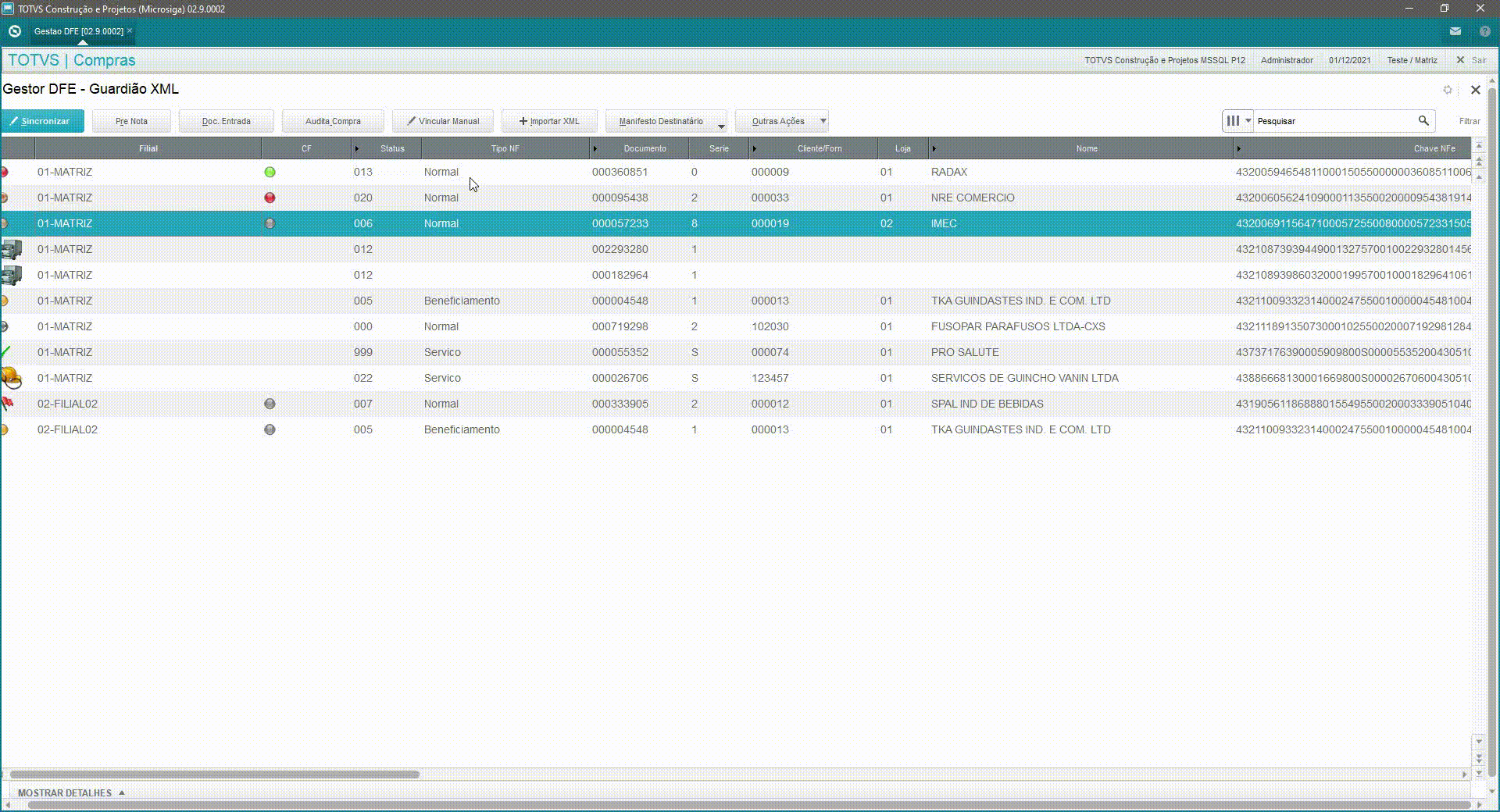Viewport: 1500px width, 812px height.
Task: Select the status cell 999
Action: coord(362,352)
